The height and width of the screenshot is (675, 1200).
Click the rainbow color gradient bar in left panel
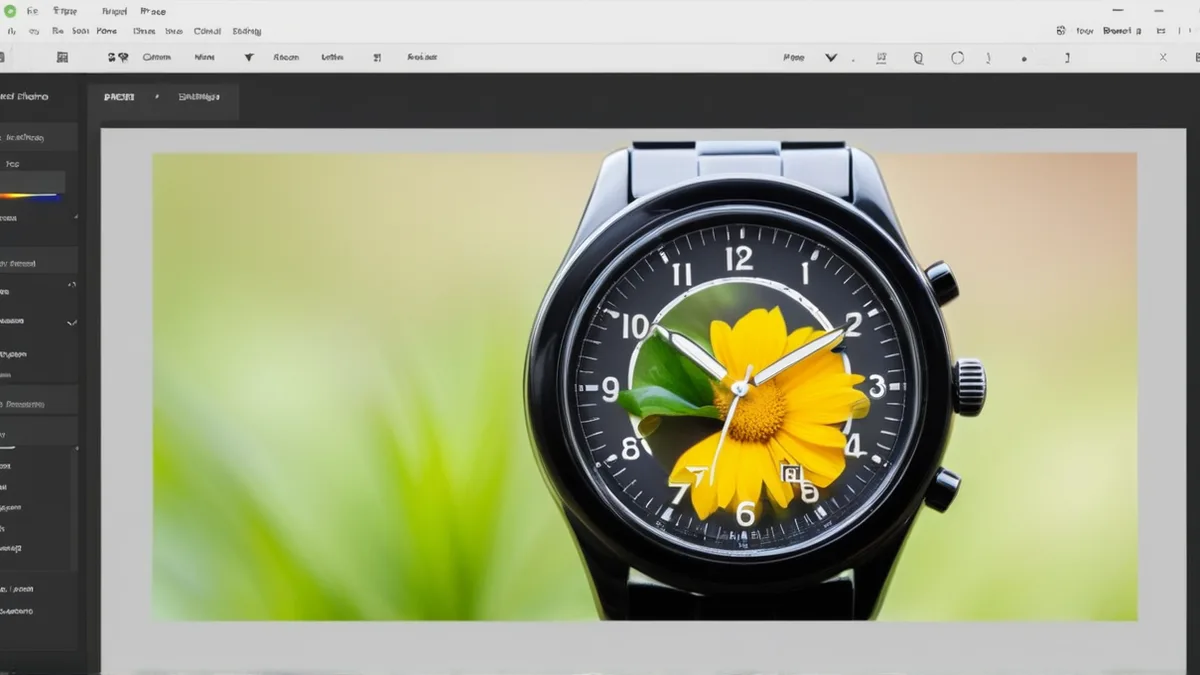click(x=31, y=196)
